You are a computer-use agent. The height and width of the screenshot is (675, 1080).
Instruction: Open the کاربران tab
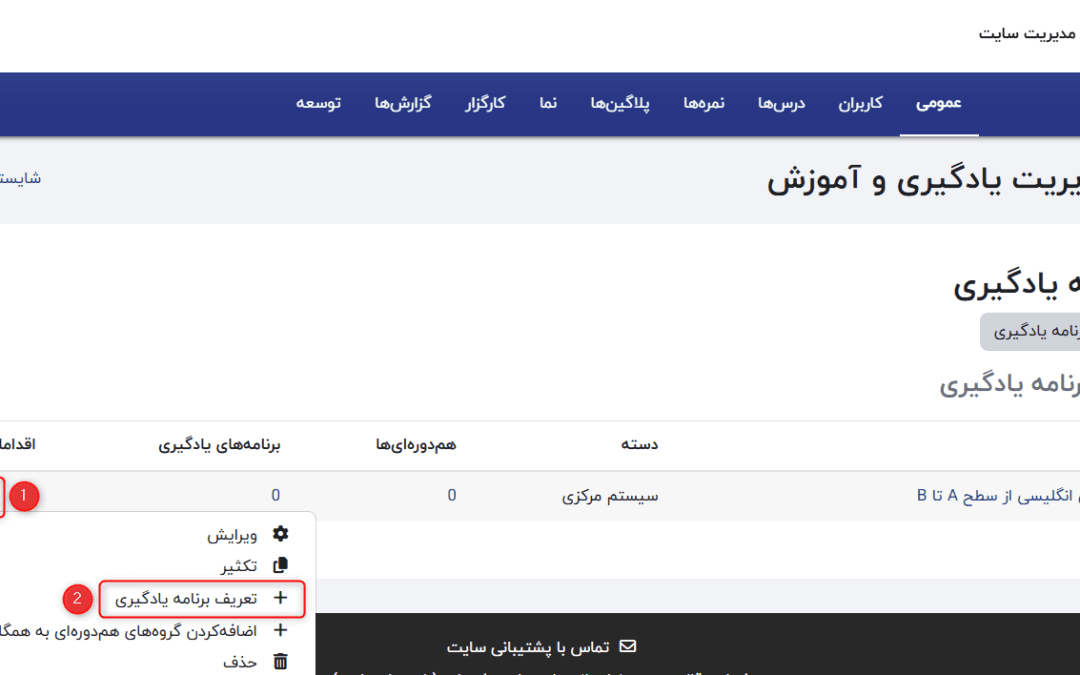860,103
